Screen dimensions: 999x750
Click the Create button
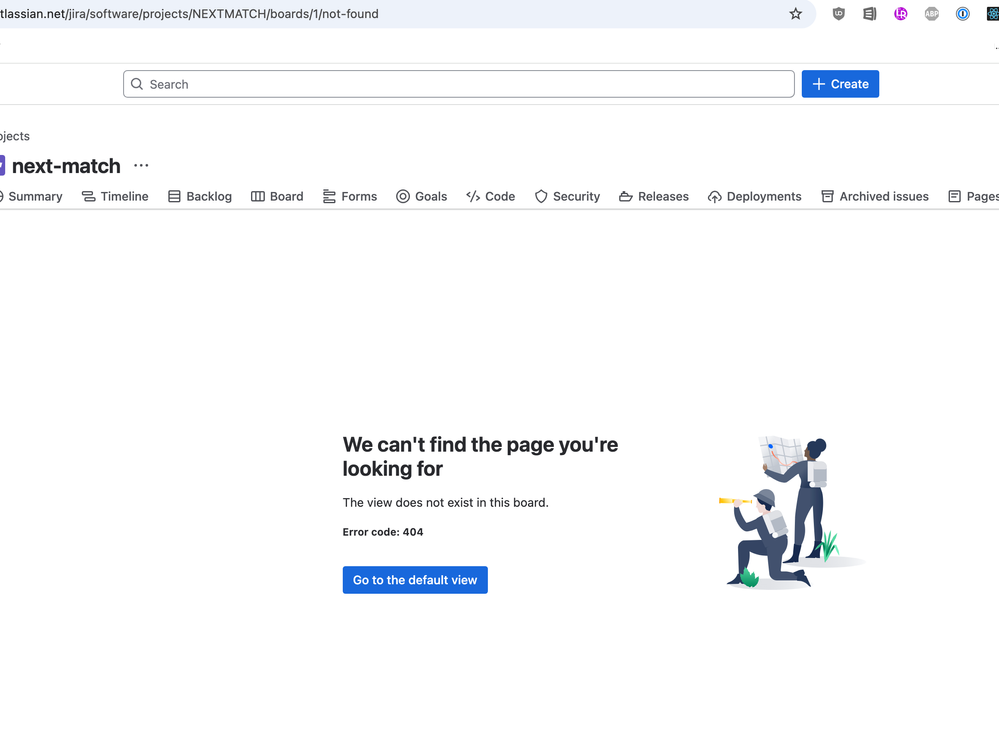[x=840, y=84]
